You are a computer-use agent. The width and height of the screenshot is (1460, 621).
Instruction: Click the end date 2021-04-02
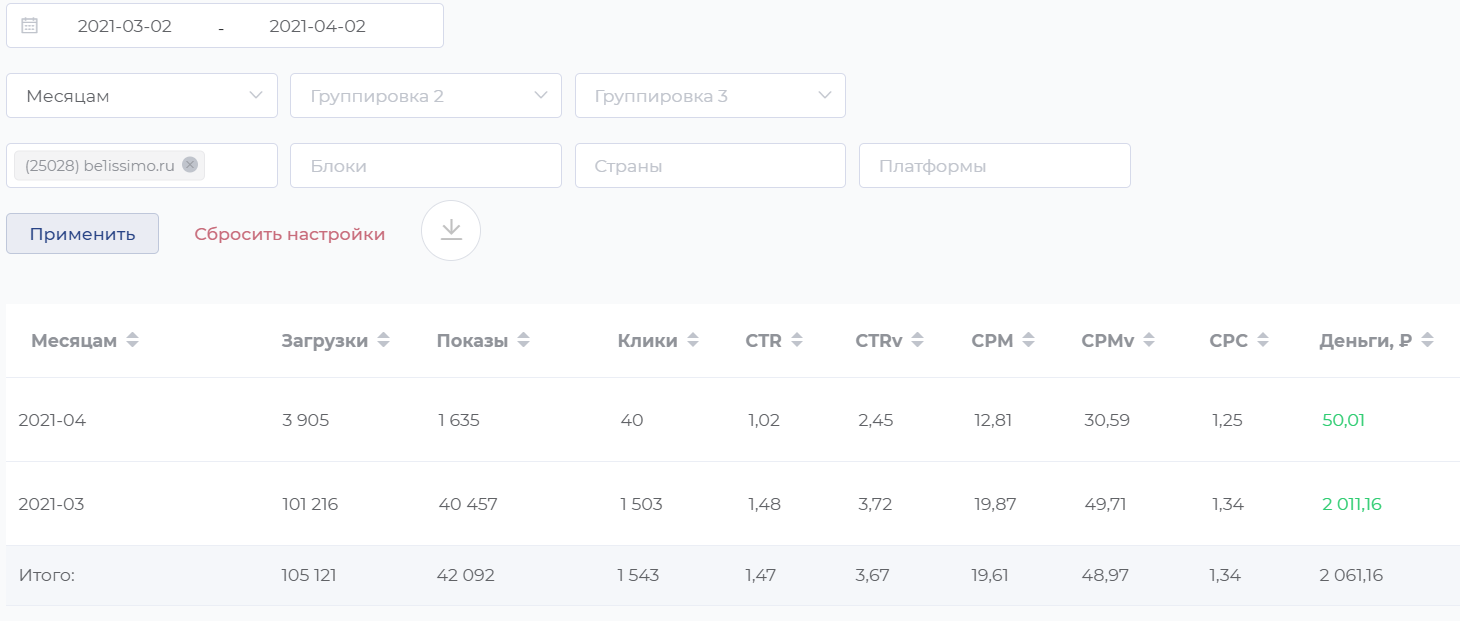pos(317,27)
